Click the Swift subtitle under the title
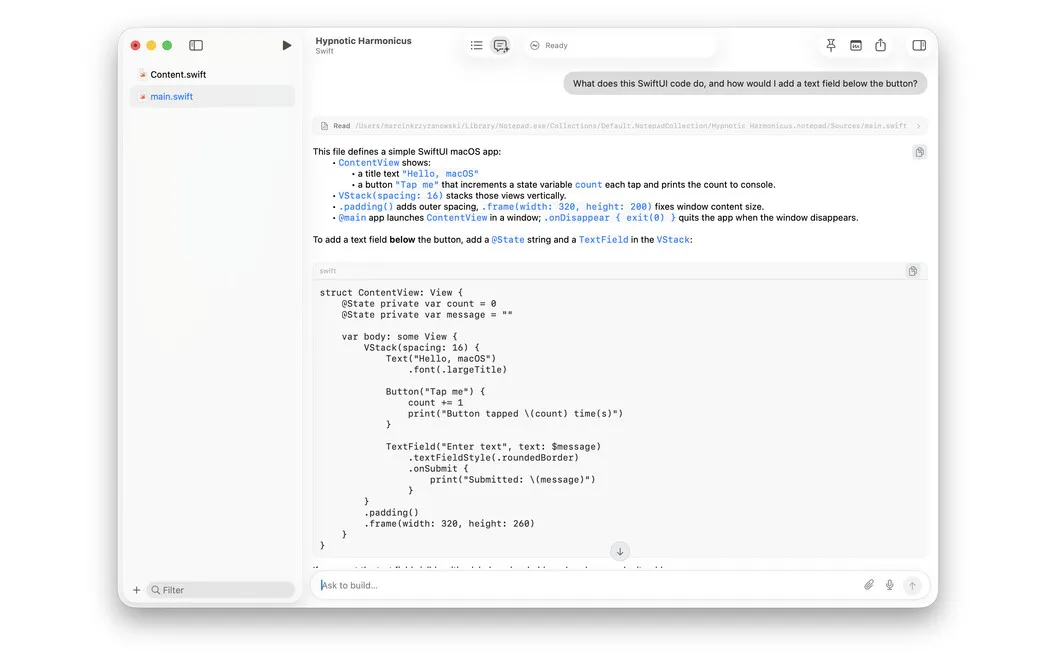Screen dimensions: 1056x660 [x=325, y=51]
